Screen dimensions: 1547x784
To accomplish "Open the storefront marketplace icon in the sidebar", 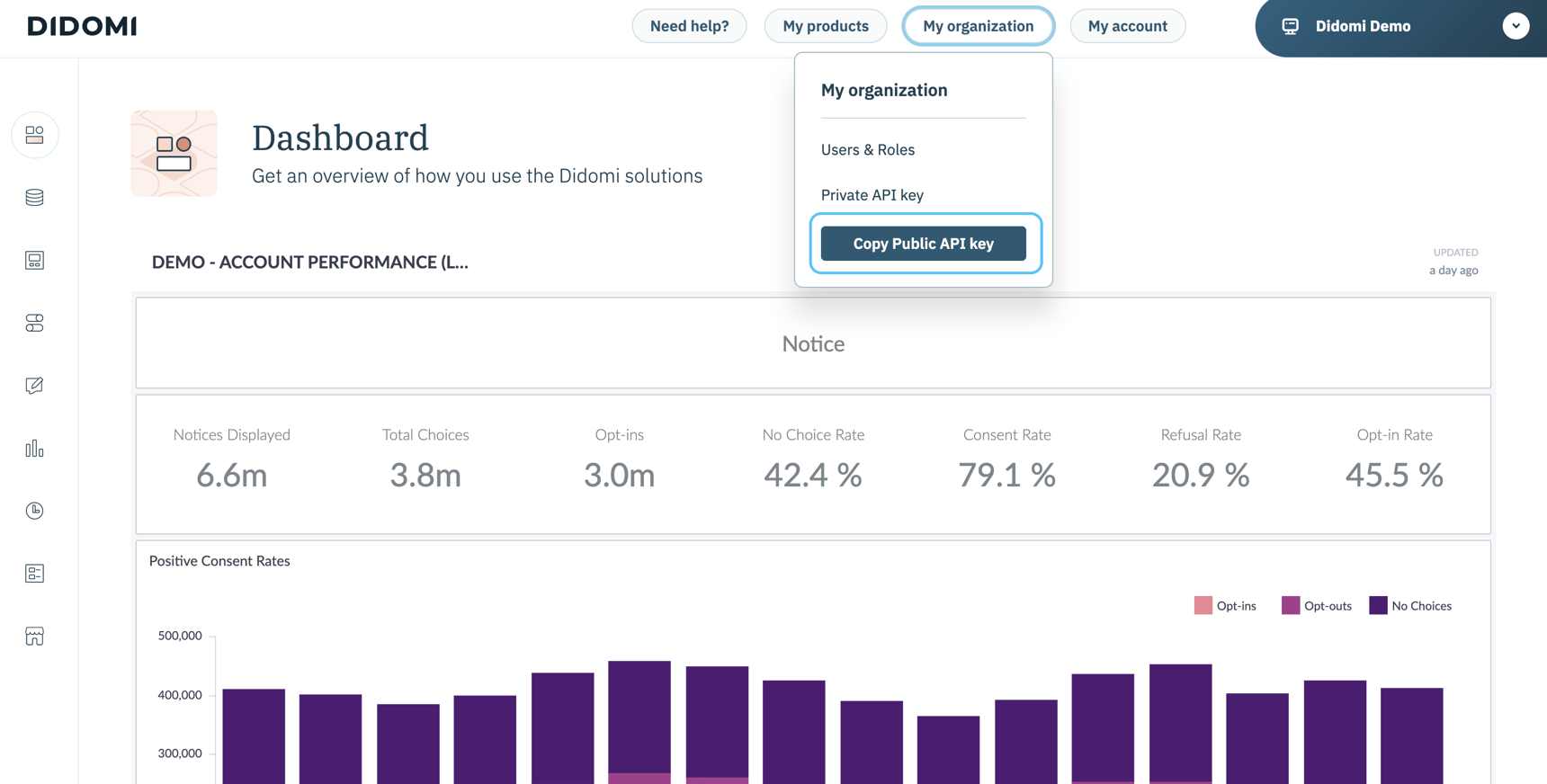I will [x=35, y=637].
